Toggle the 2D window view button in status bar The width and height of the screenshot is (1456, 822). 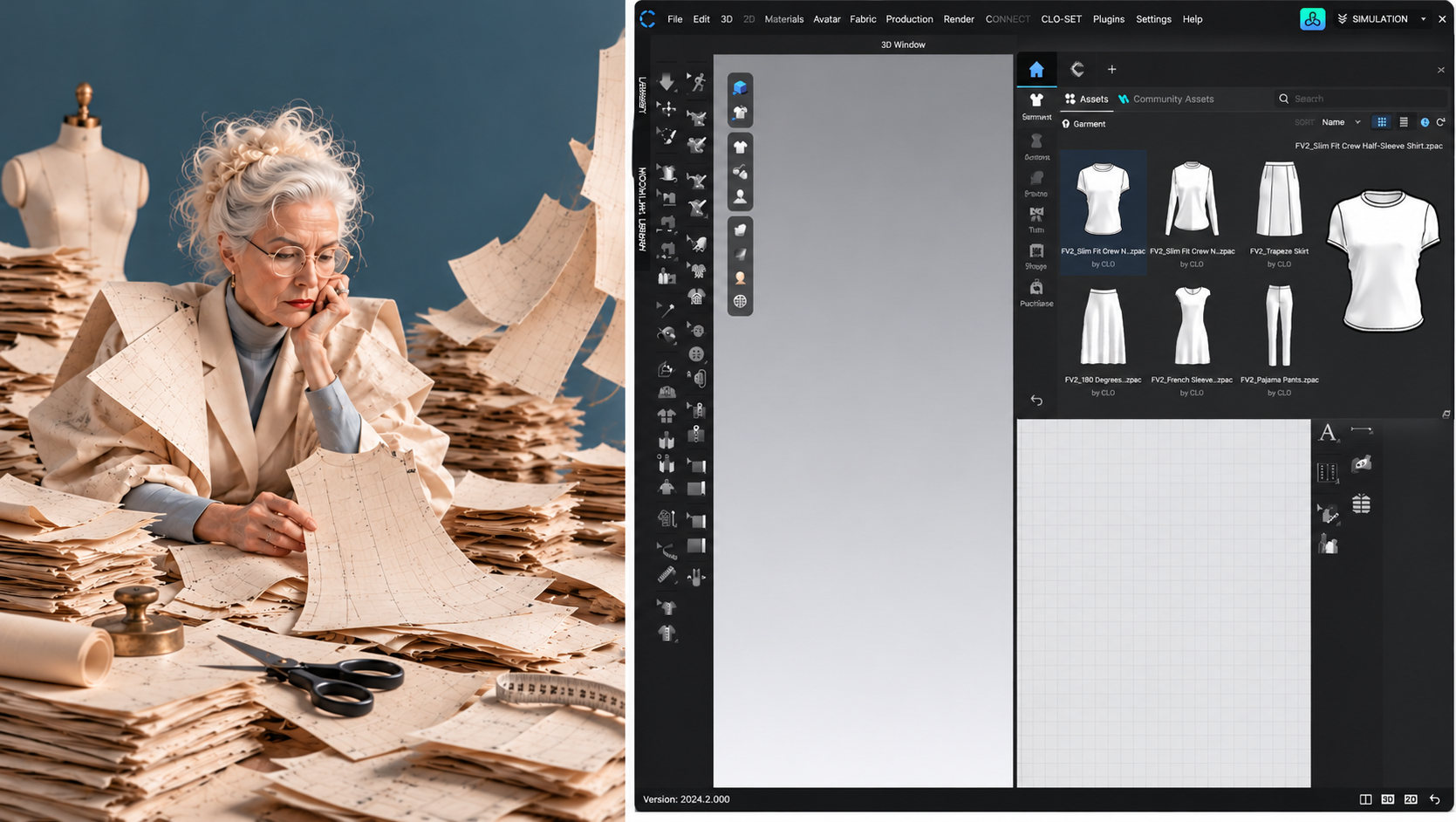[1411, 799]
